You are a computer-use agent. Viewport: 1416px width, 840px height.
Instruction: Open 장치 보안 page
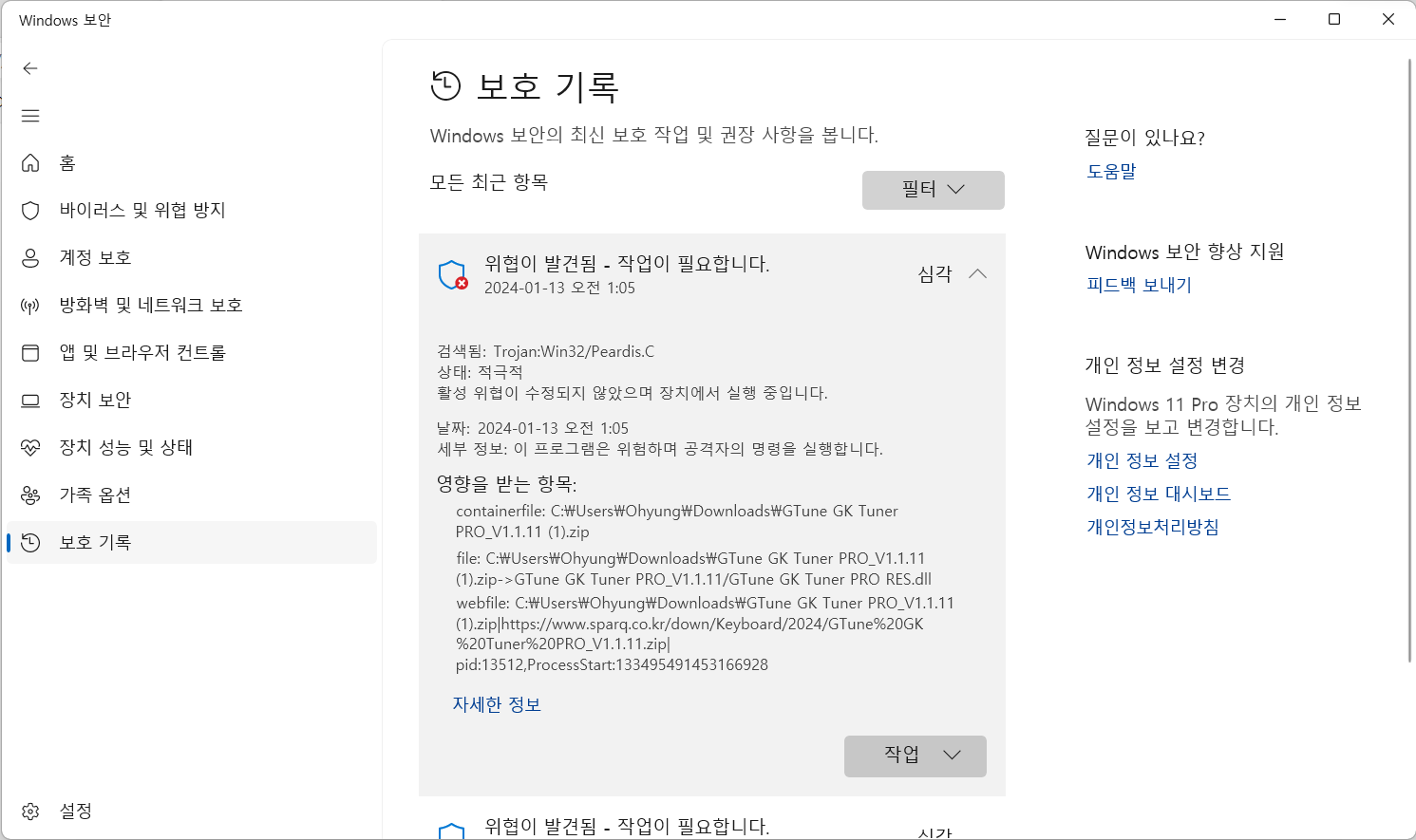[192, 401]
